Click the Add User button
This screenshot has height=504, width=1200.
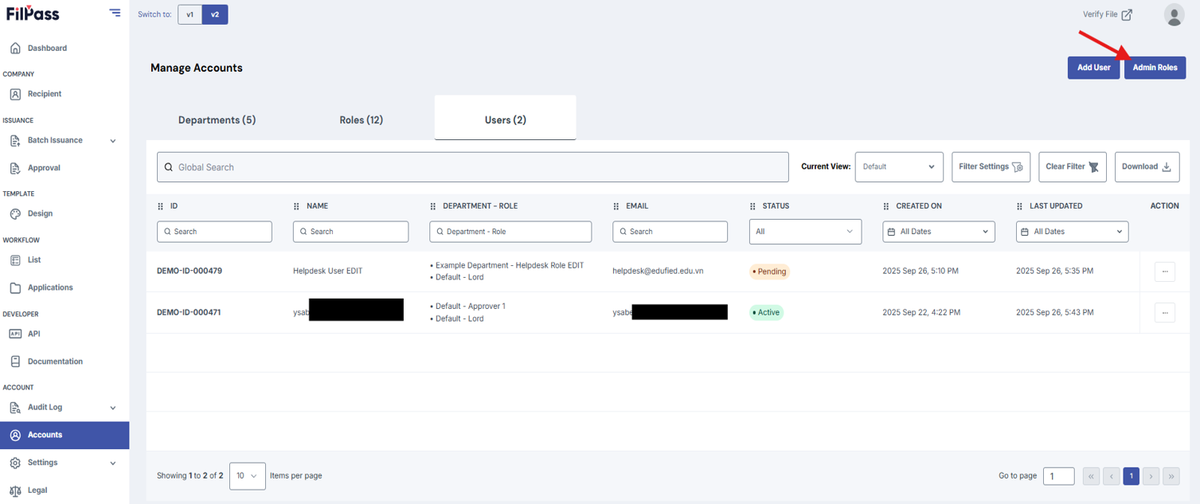pos(1094,67)
